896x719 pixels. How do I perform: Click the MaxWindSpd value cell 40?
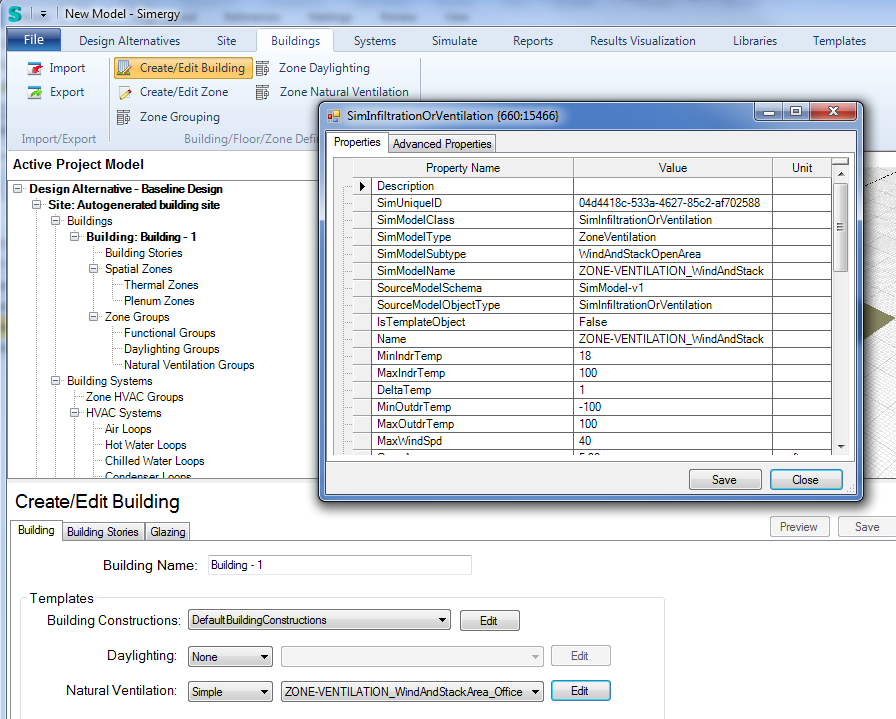673,441
